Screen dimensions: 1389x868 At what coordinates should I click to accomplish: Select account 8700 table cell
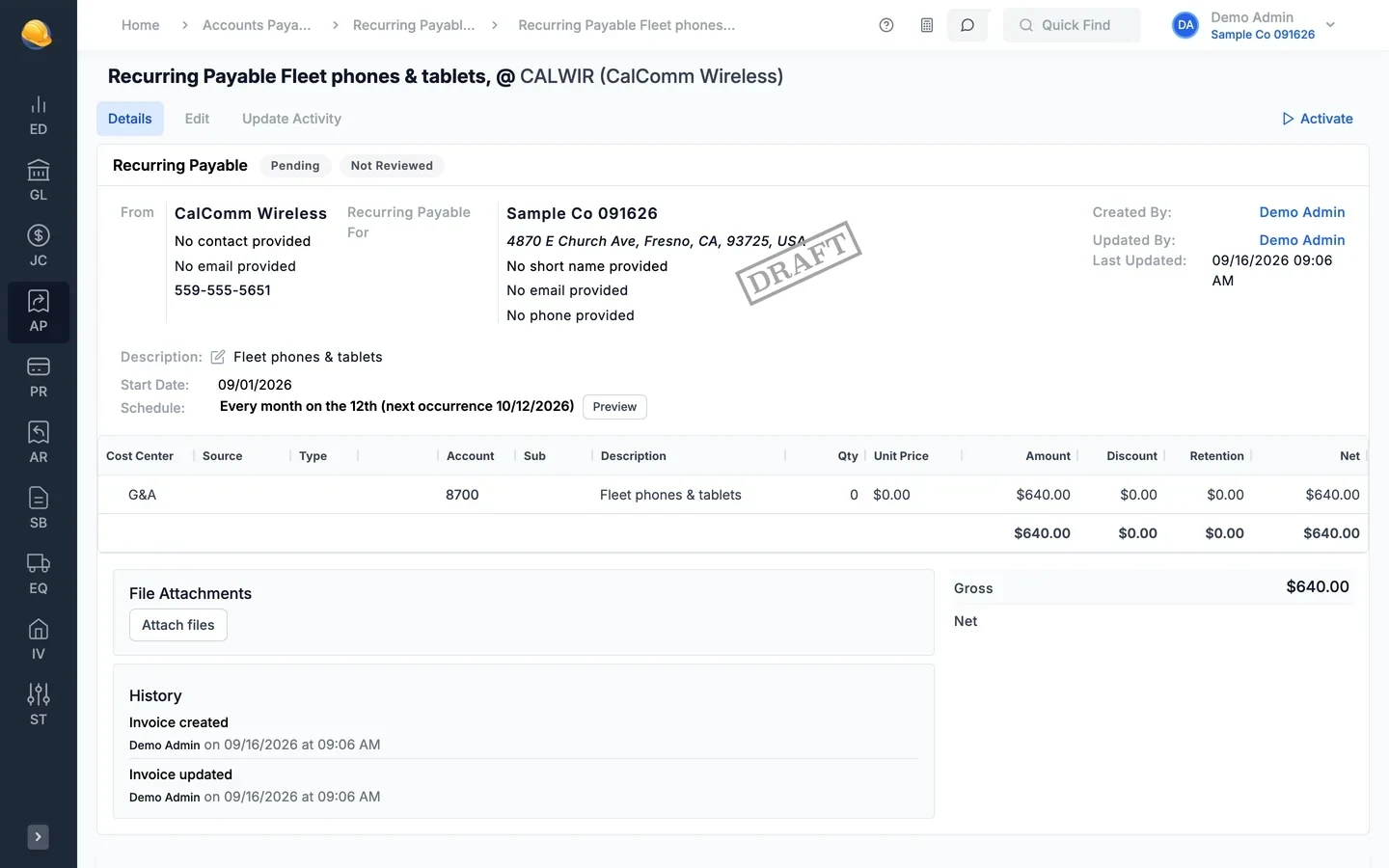462,495
